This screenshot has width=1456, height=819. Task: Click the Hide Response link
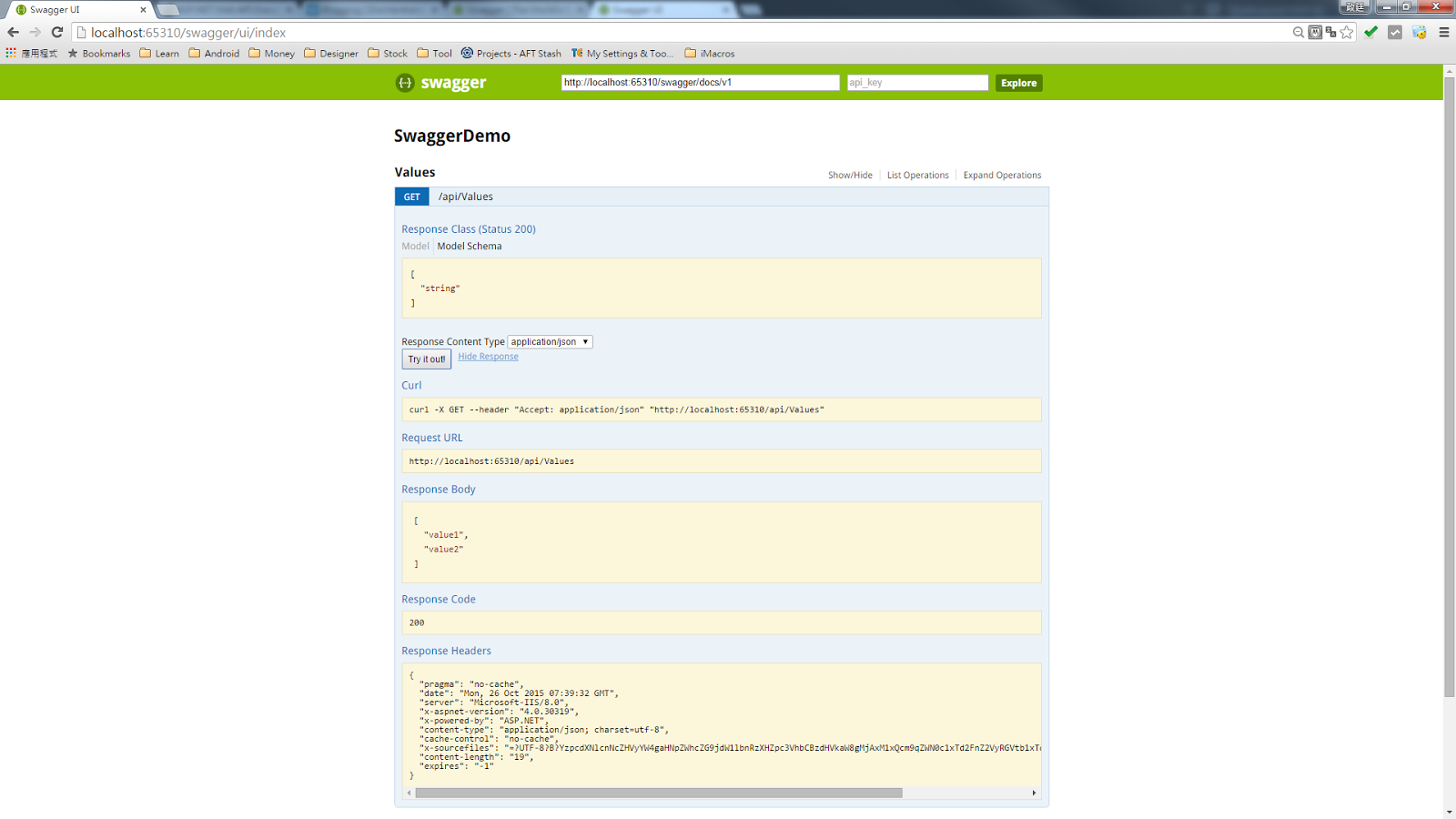[488, 357]
